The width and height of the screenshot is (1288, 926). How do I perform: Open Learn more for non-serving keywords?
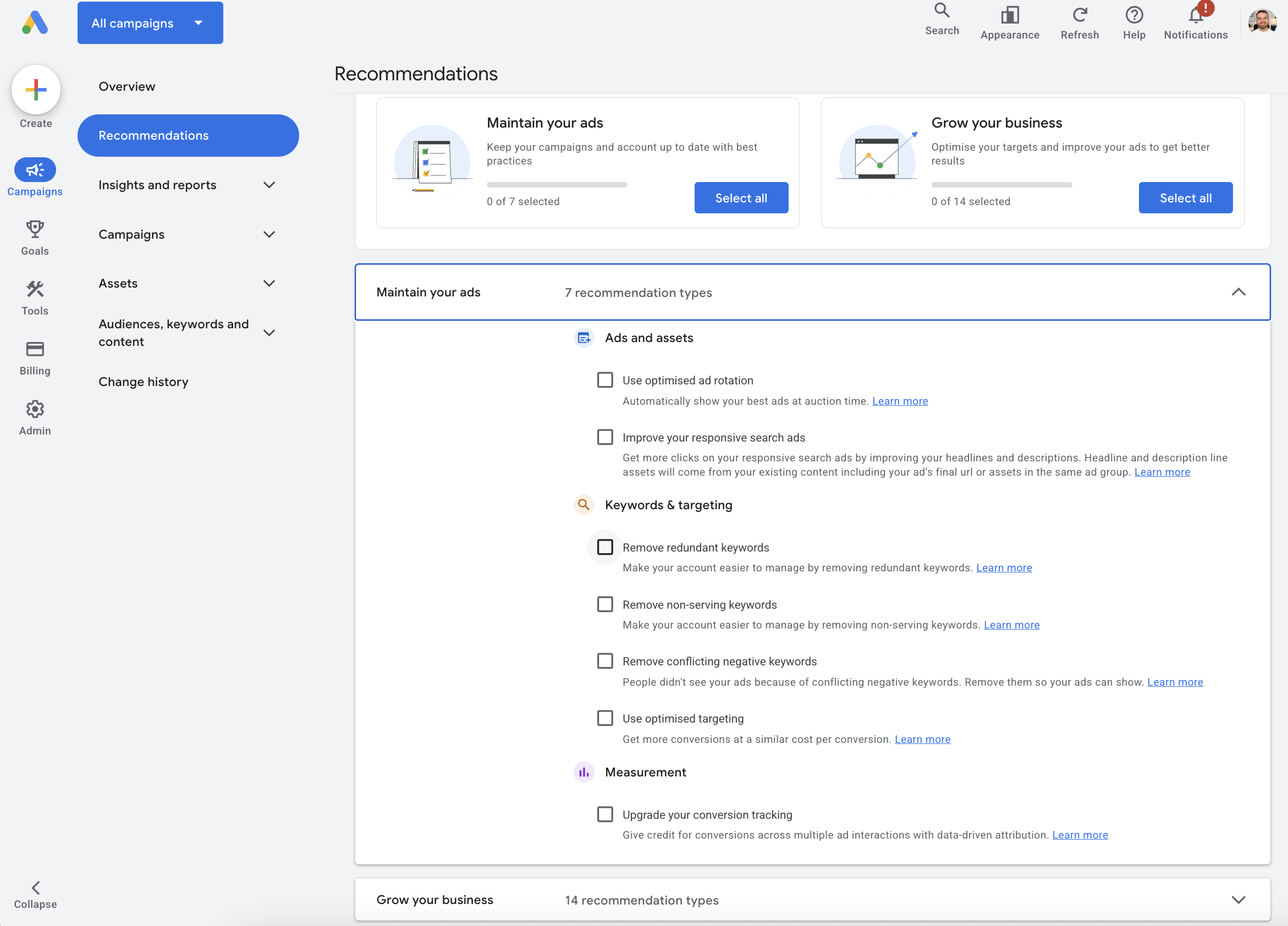point(1011,625)
